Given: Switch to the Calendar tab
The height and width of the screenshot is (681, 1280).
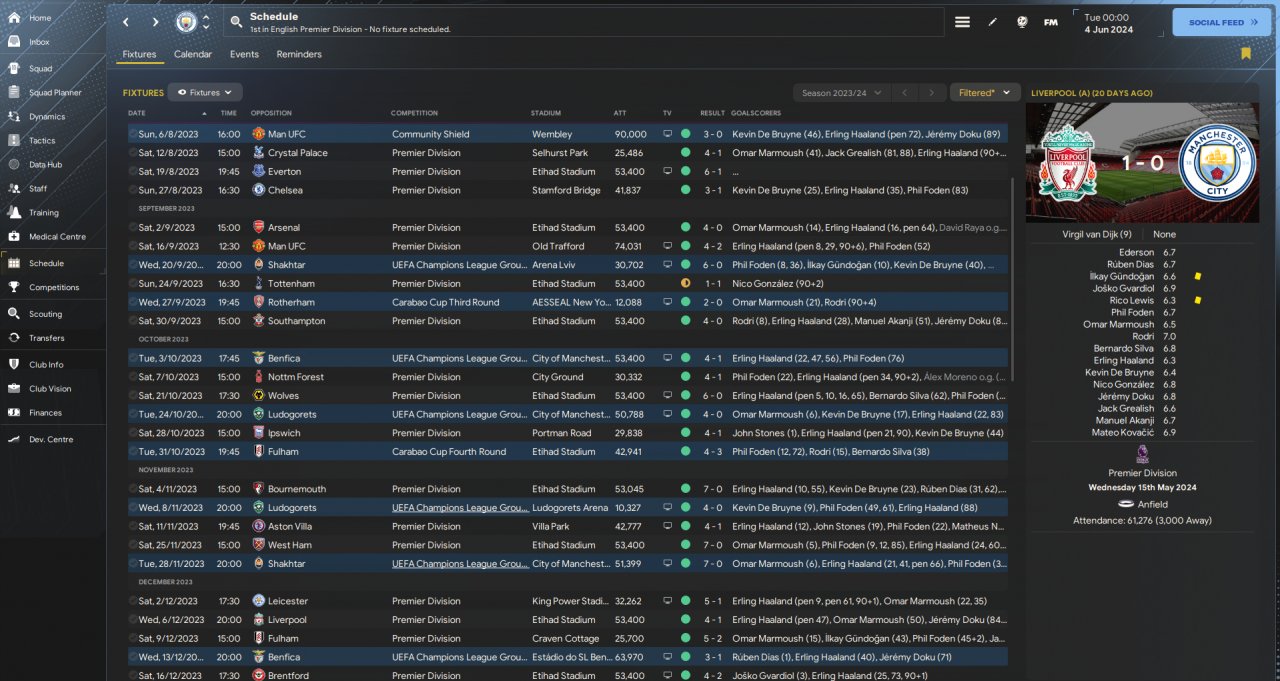Looking at the screenshot, I should (193, 54).
